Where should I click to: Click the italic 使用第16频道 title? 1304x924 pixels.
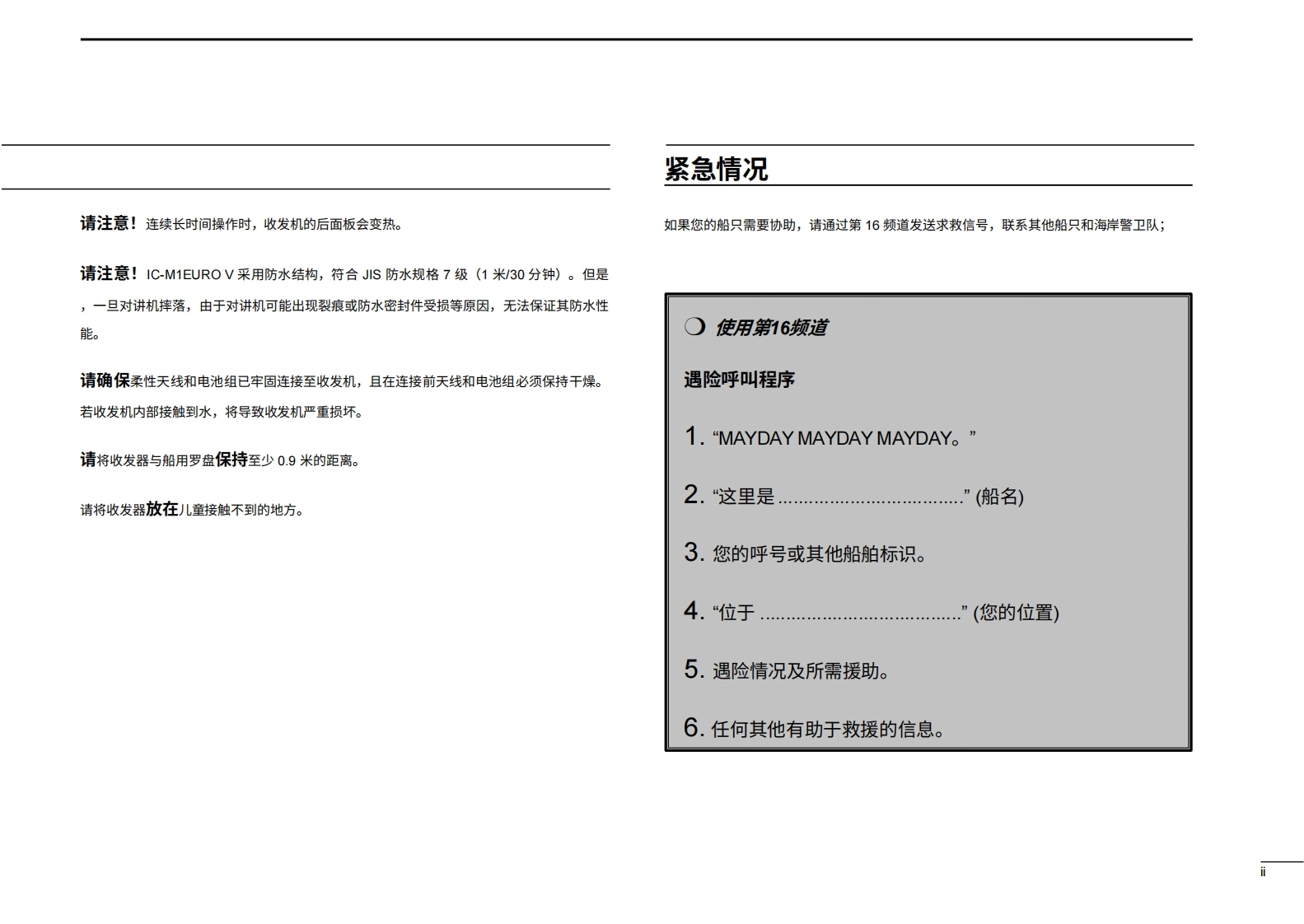770,328
